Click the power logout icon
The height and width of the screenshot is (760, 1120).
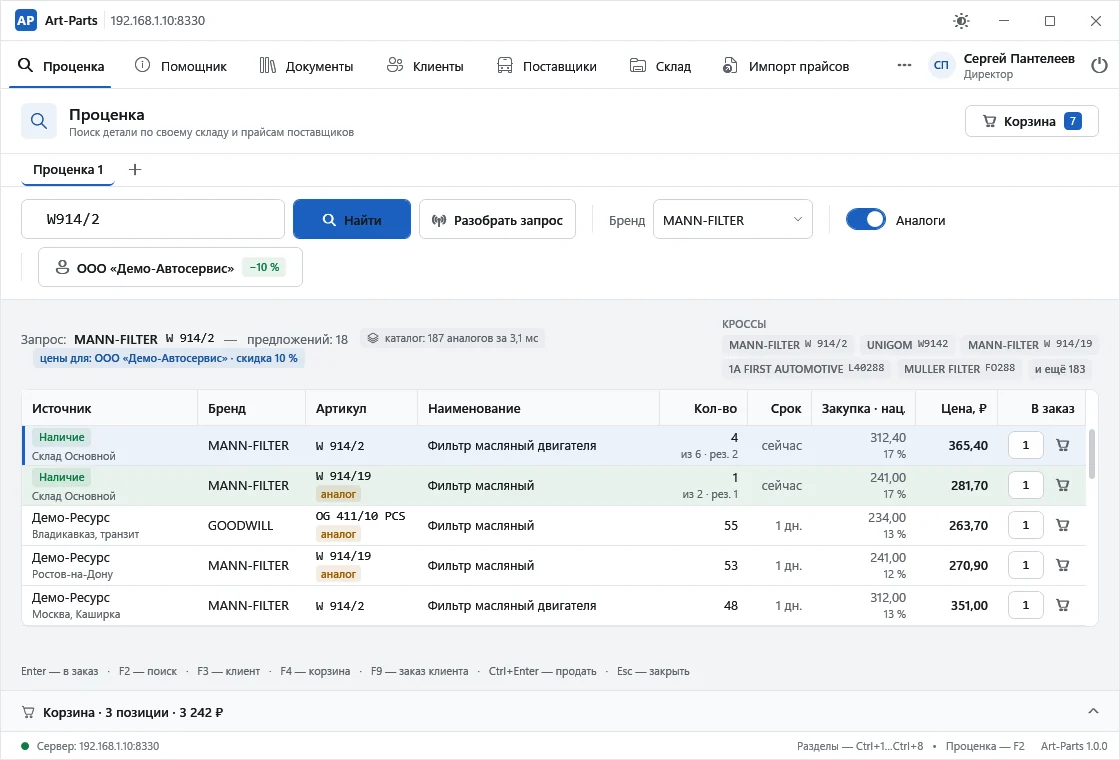(x=1099, y=66)
